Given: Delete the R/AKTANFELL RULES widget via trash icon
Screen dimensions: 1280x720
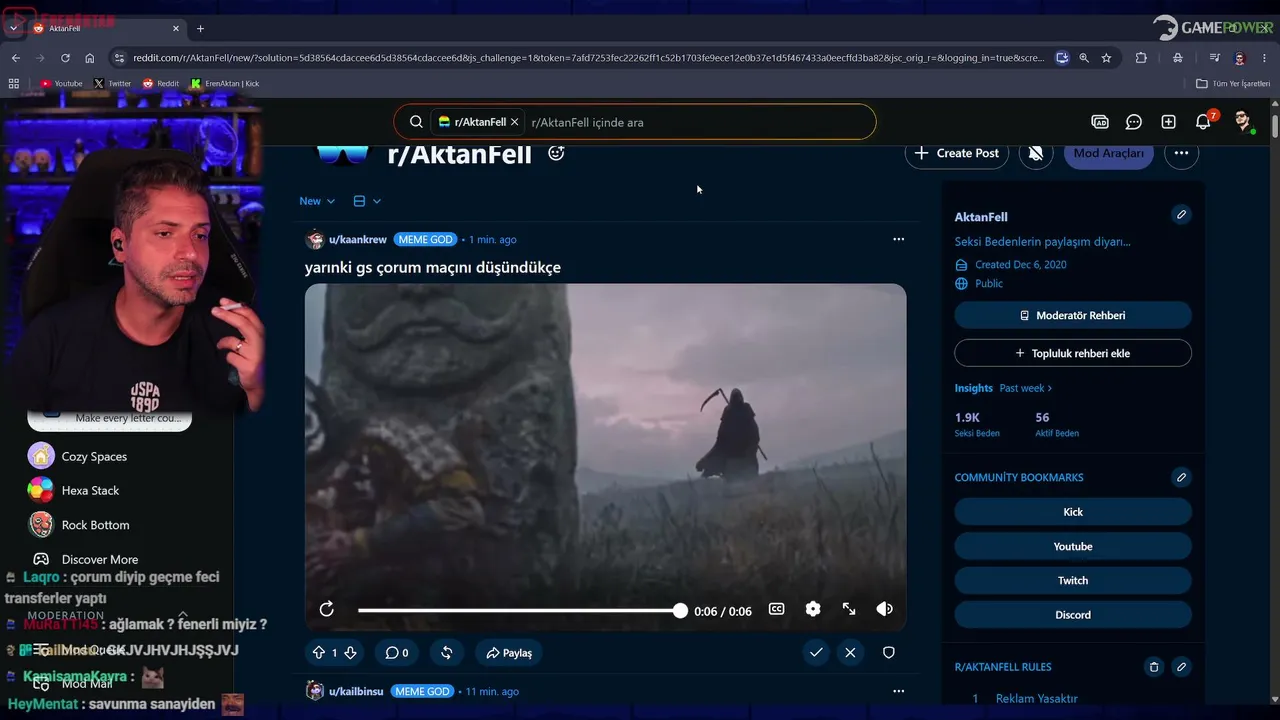Looking at the screenshot, I should tap(1154, 667).
